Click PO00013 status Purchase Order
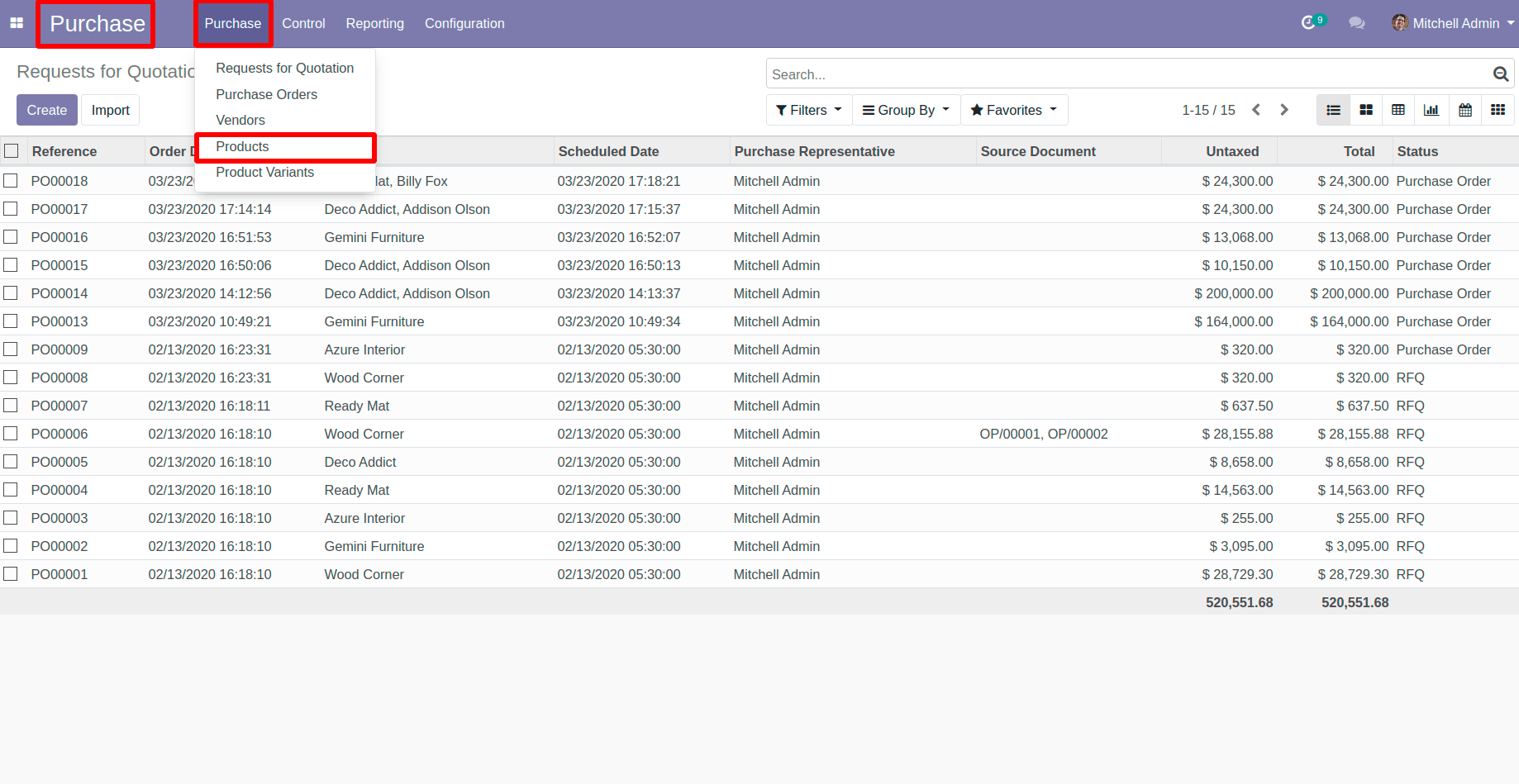1519x784 pixels. (x=1443, y=321)
